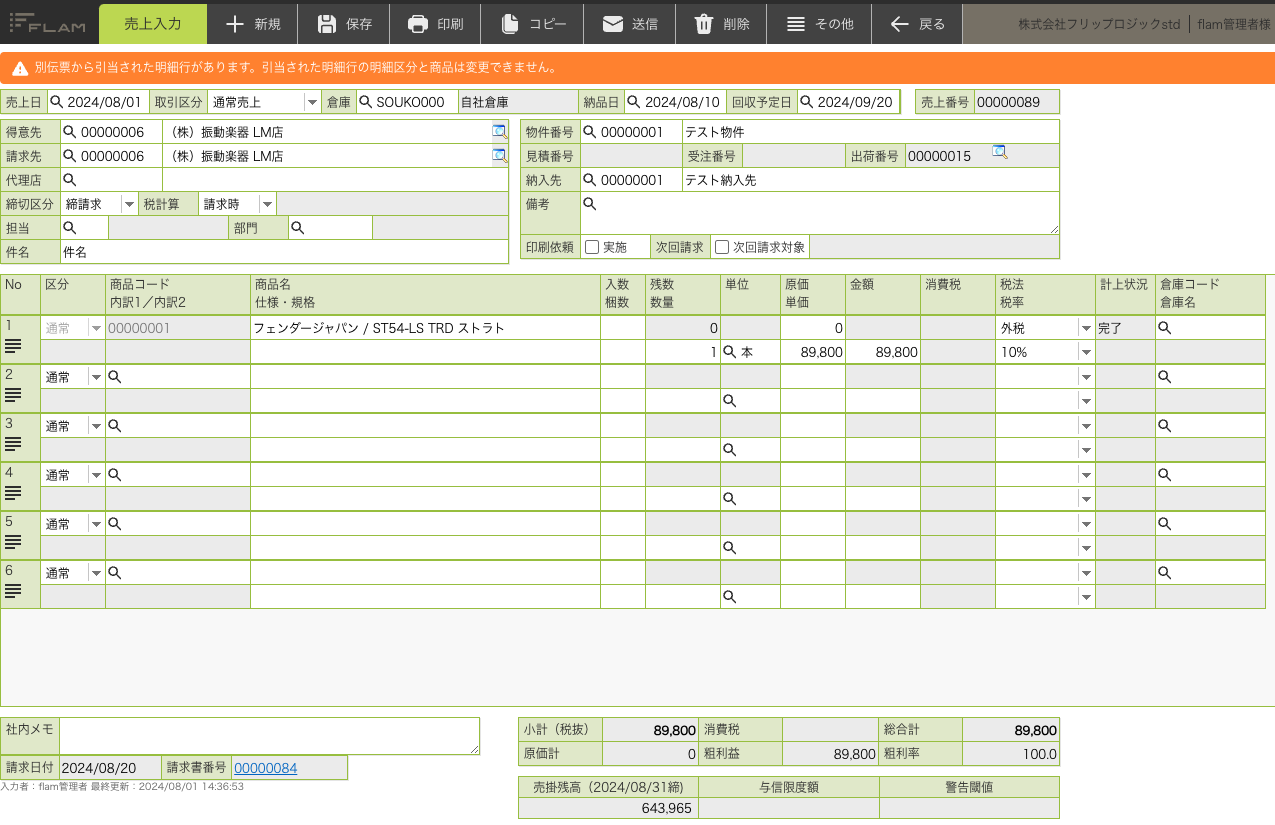Open 備考 search magnifier icon
Image resolution: width=1275 pixels, height=825 pixels.
[589, 204]
